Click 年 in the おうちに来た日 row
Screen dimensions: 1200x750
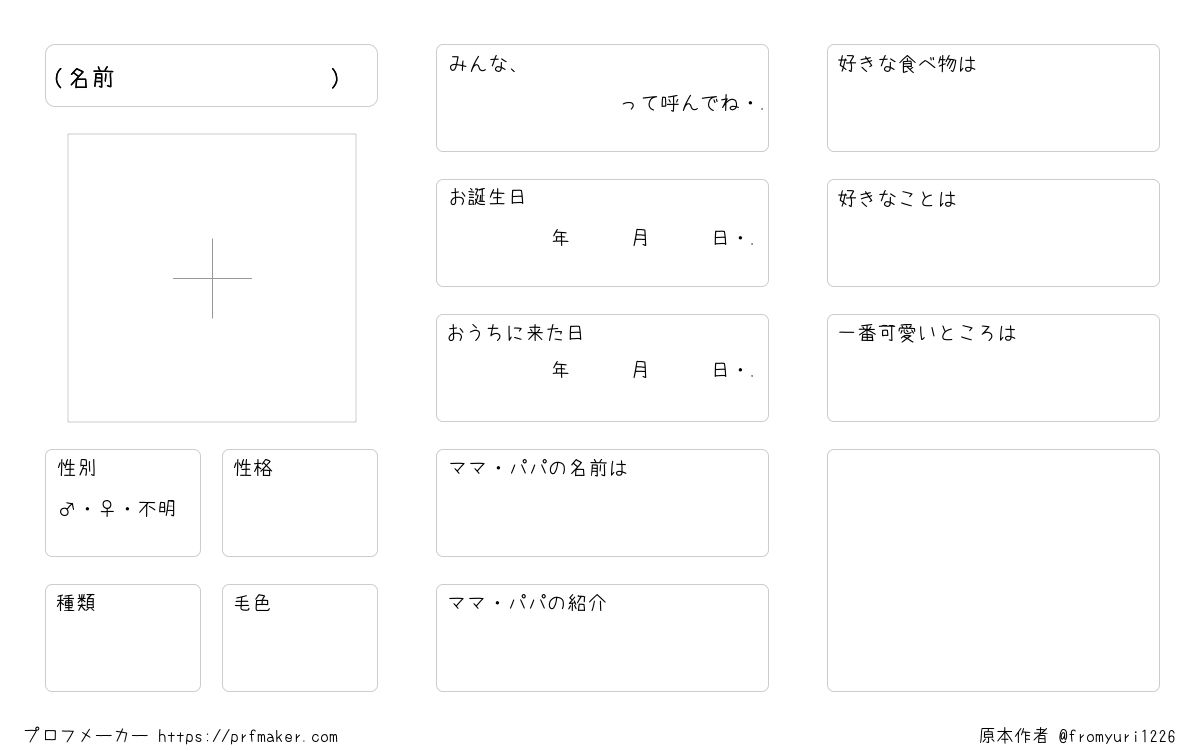point(561,370)
